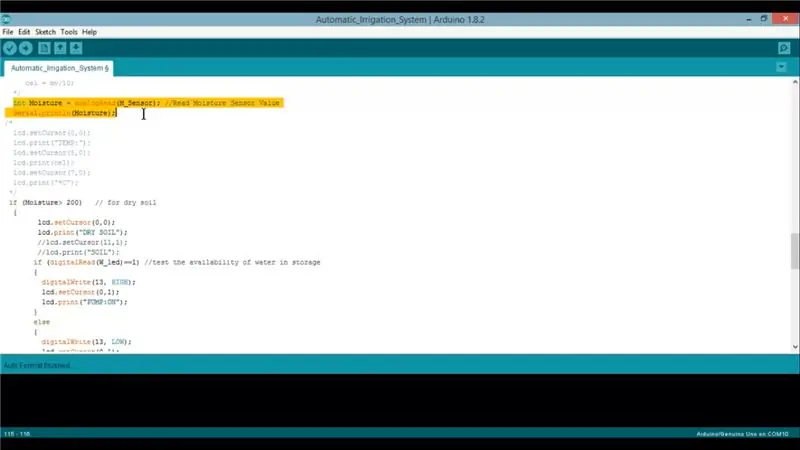The height and width of the screenshot is (450, 800).
Task: Open the Serial Monitor magnifier icon
Action: (x=784, y=48)
